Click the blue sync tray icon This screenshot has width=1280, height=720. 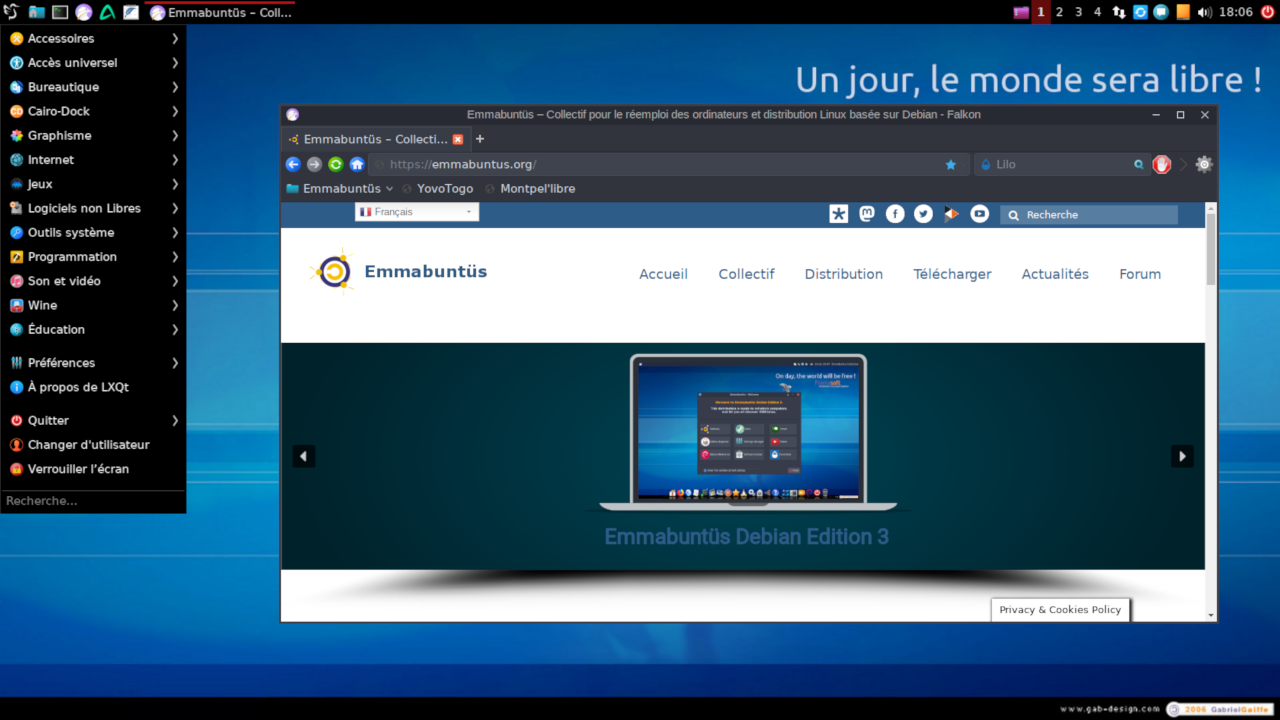point(1140,12)
